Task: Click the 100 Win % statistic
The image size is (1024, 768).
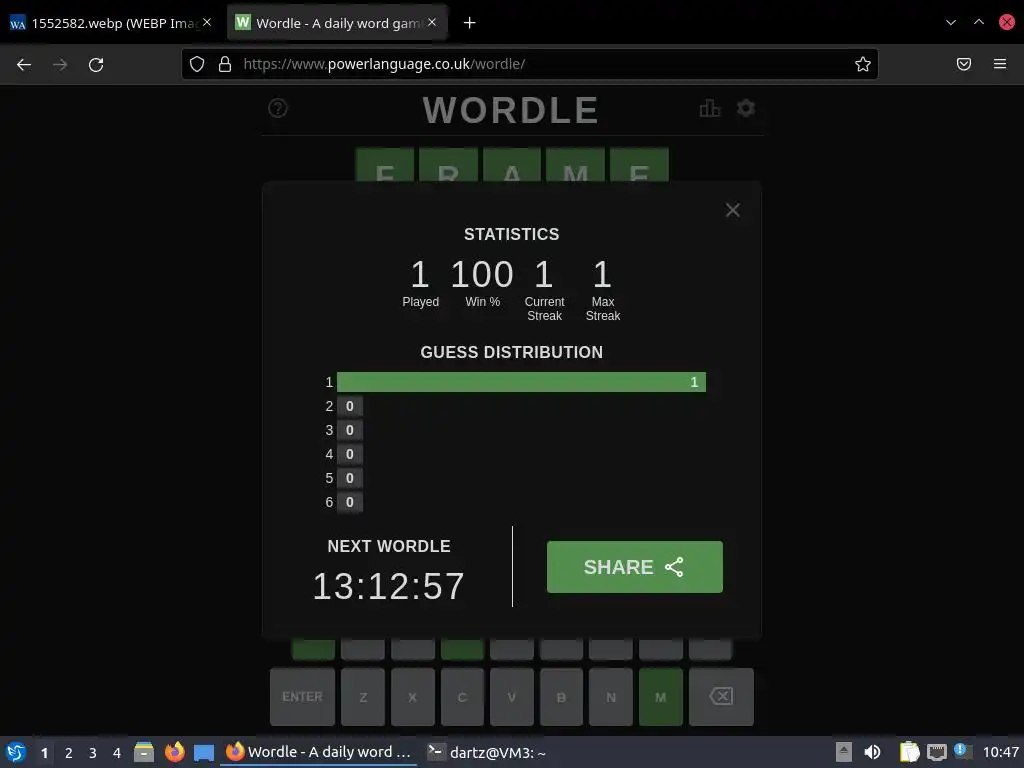Action: [x=482, y=274]
